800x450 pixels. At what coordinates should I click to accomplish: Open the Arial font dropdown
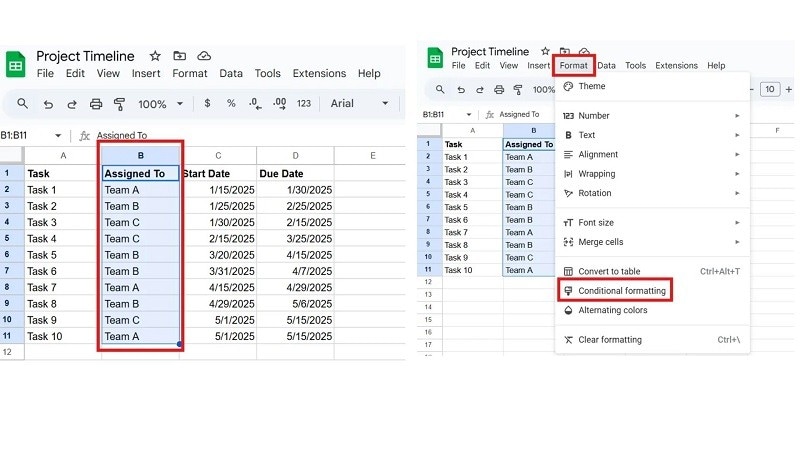[359, 104]
